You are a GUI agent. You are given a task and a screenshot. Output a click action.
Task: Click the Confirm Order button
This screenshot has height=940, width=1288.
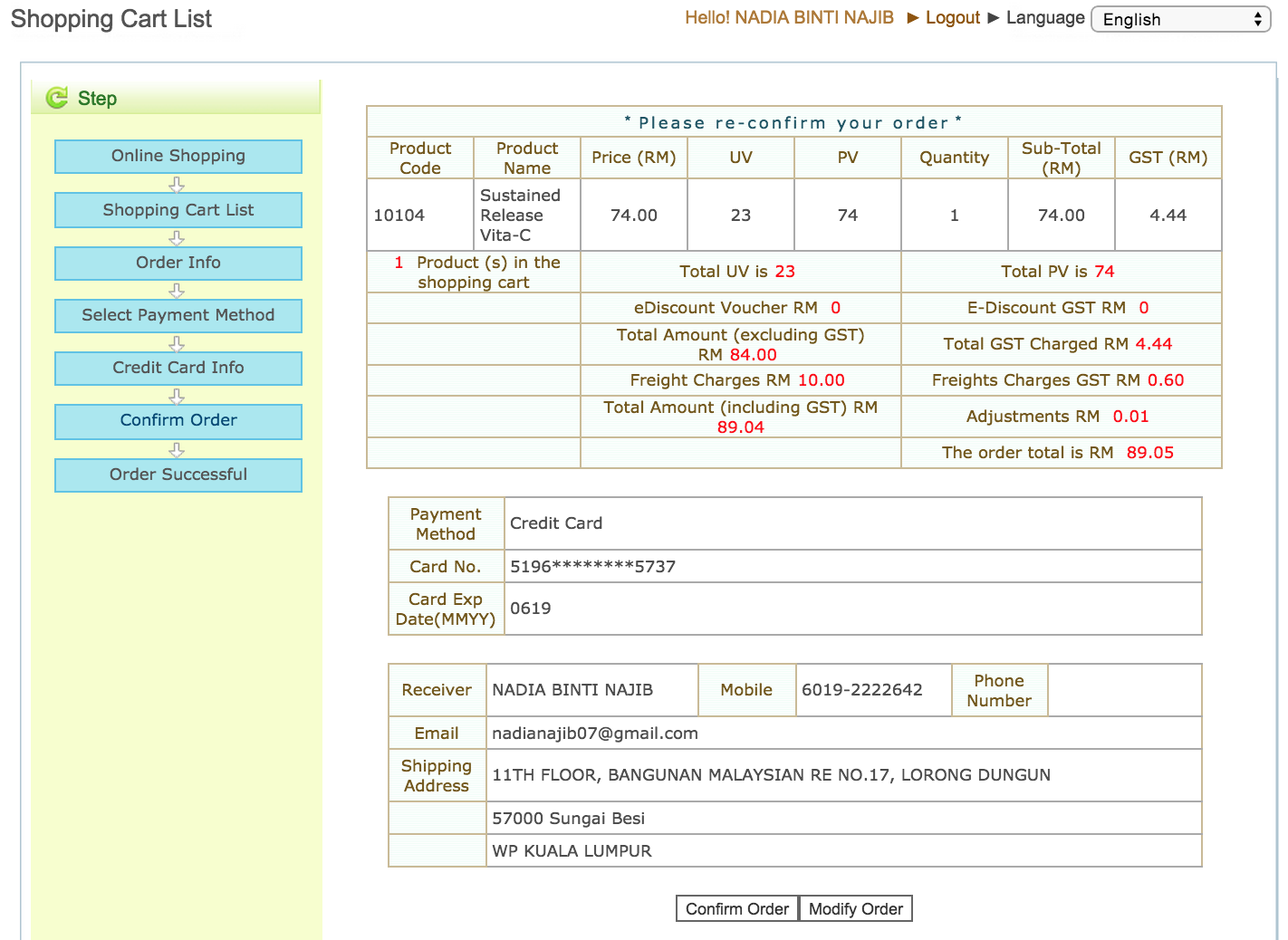click(737, 908)
